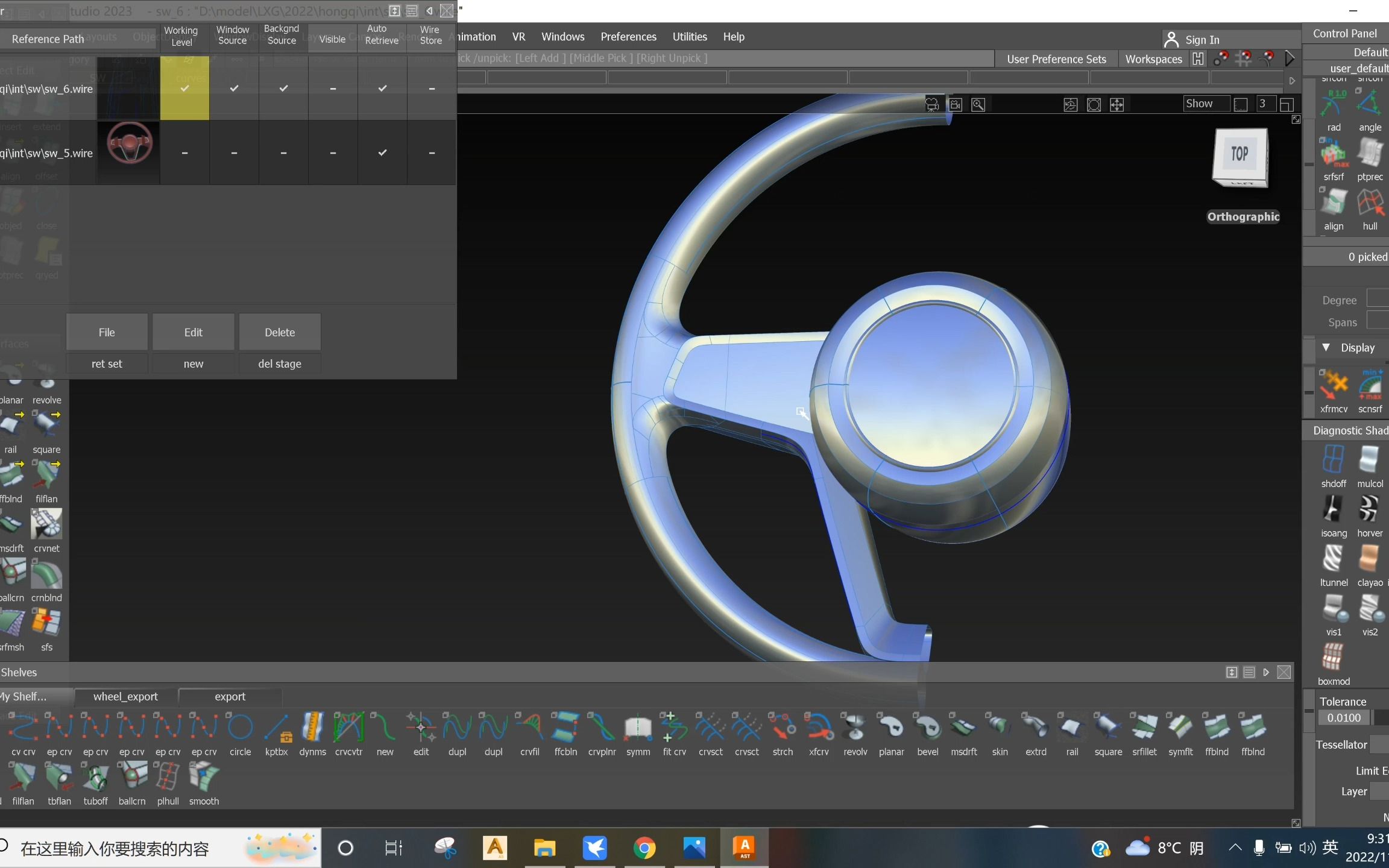The width and height of the screenshot is (1389, 868).
Task: Click the del stage button
Action: pos(280,363)
